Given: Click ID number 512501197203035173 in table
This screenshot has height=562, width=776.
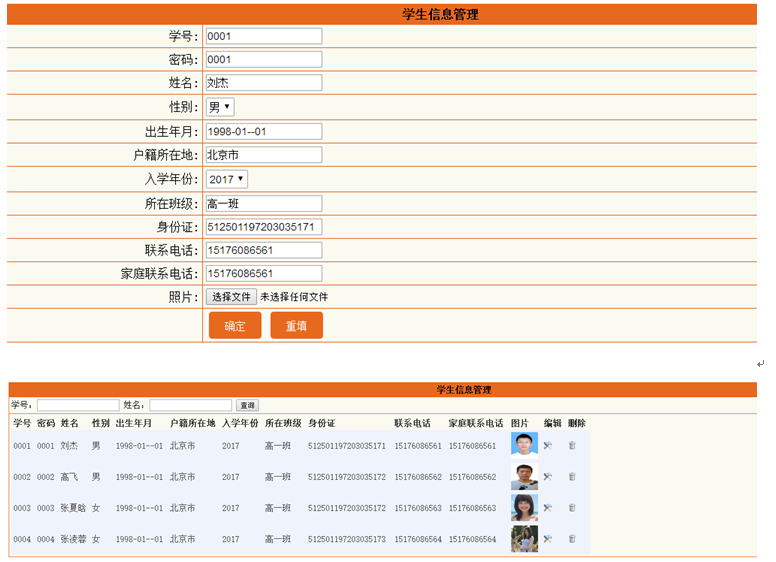Looking at the screenshot, I should pyautogui.click(x=347, y=539).
